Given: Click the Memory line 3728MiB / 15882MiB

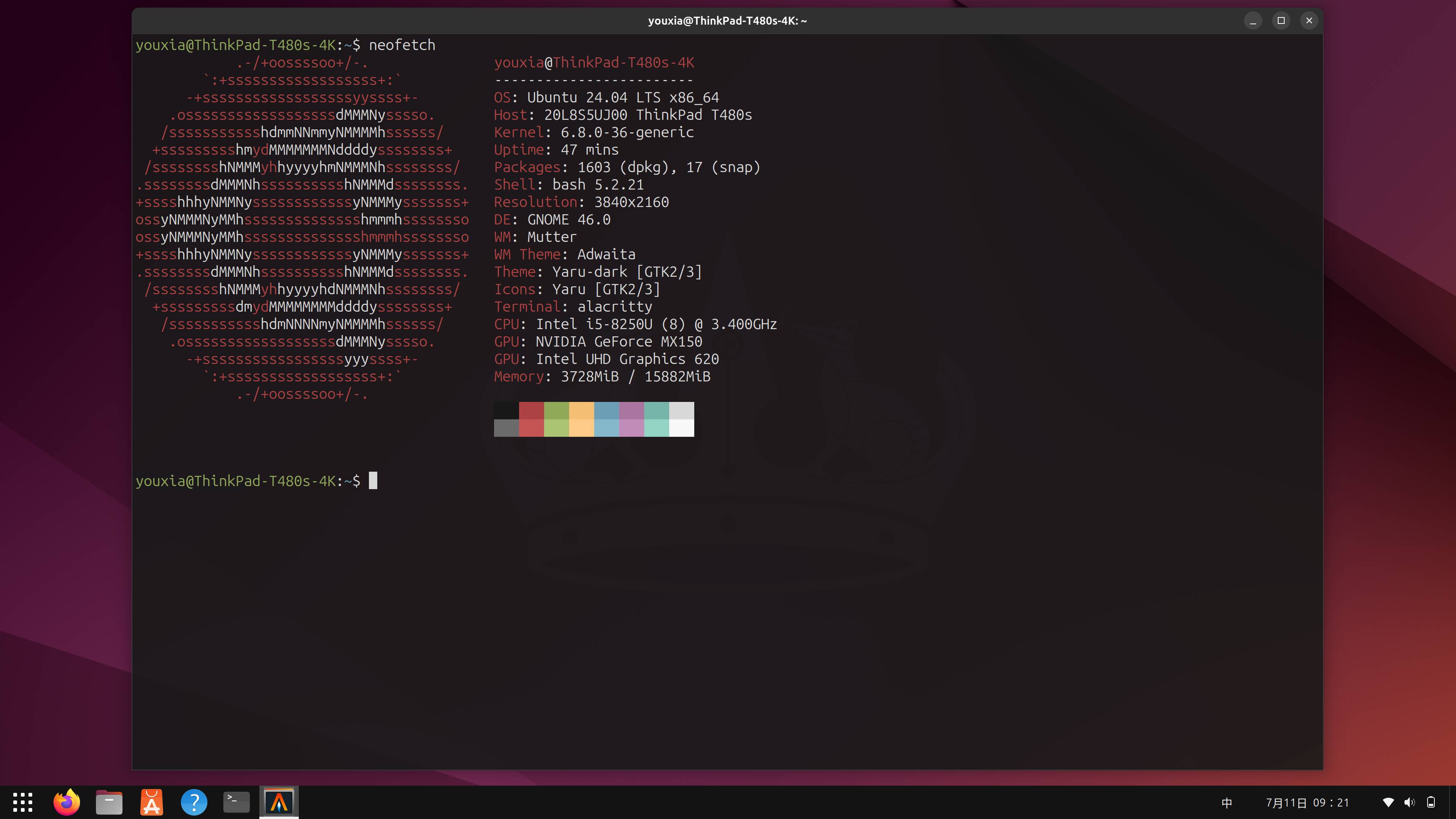Looking at the screenshot, I should point(602,377).
